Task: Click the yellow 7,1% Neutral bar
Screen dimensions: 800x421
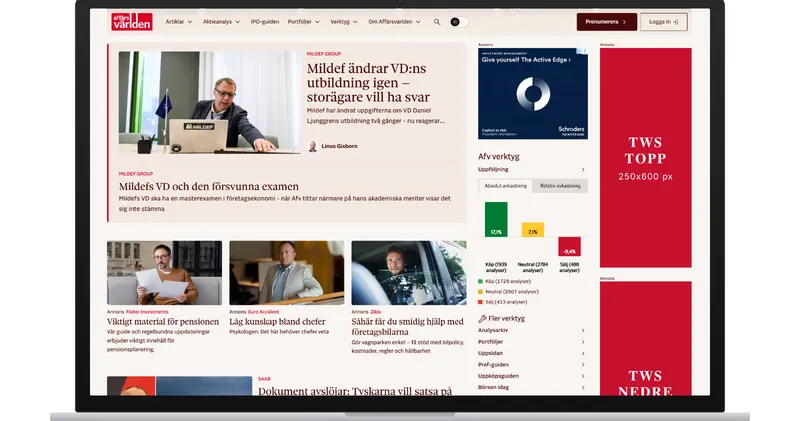Action: (x=533, y=230)
